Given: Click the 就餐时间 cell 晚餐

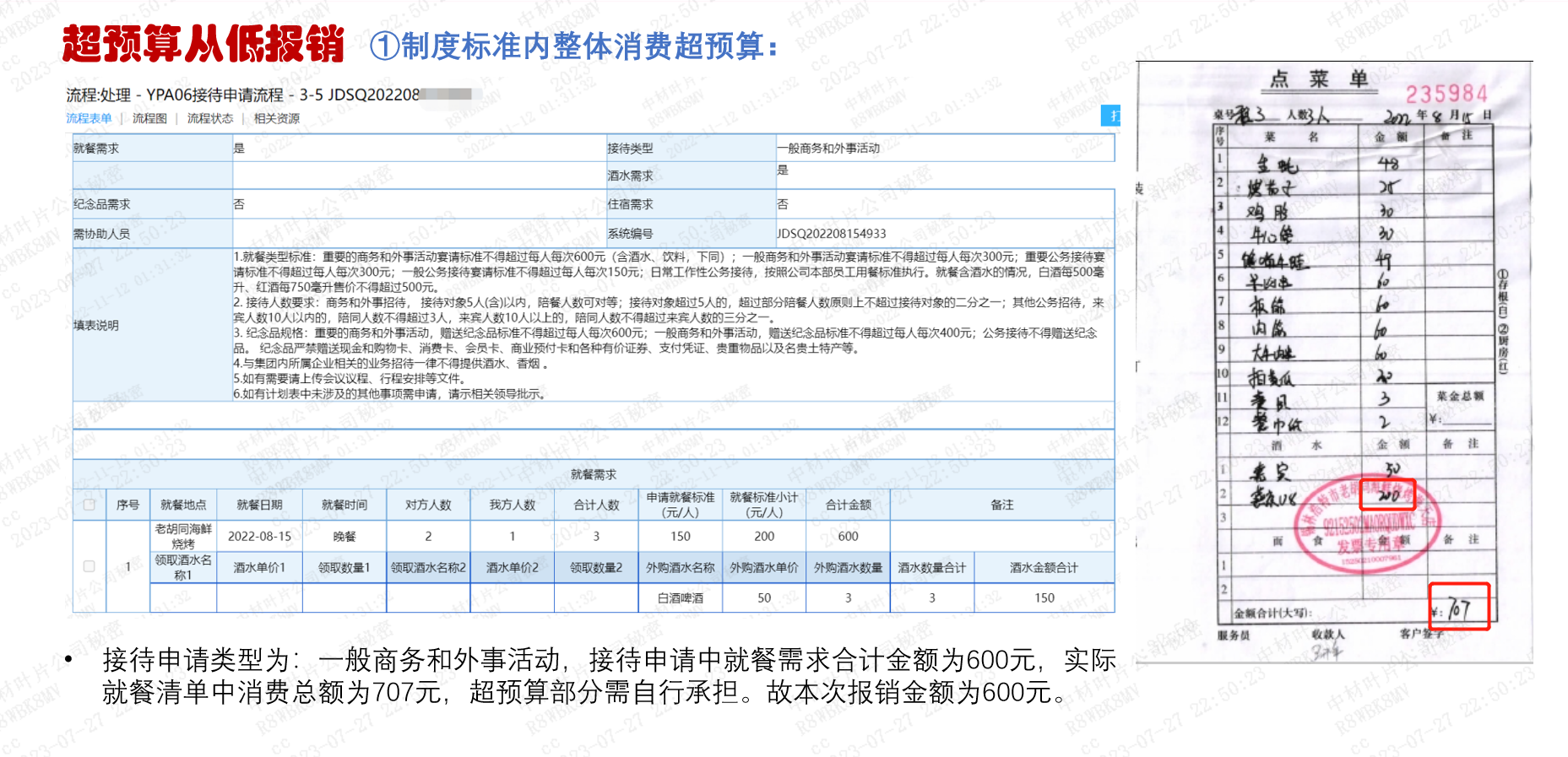Looking at the screenshot, I should tap(344, 536).
